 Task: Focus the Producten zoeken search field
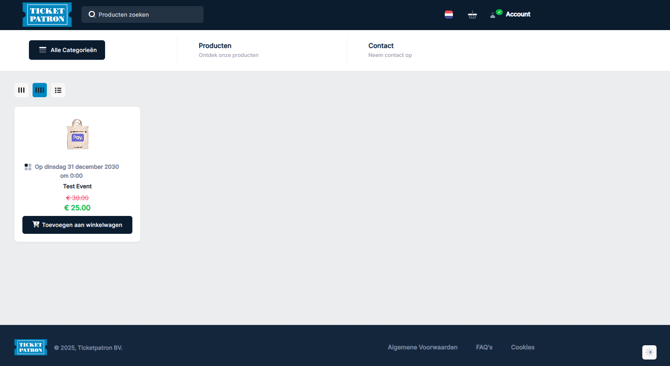[x=142, y=15]
